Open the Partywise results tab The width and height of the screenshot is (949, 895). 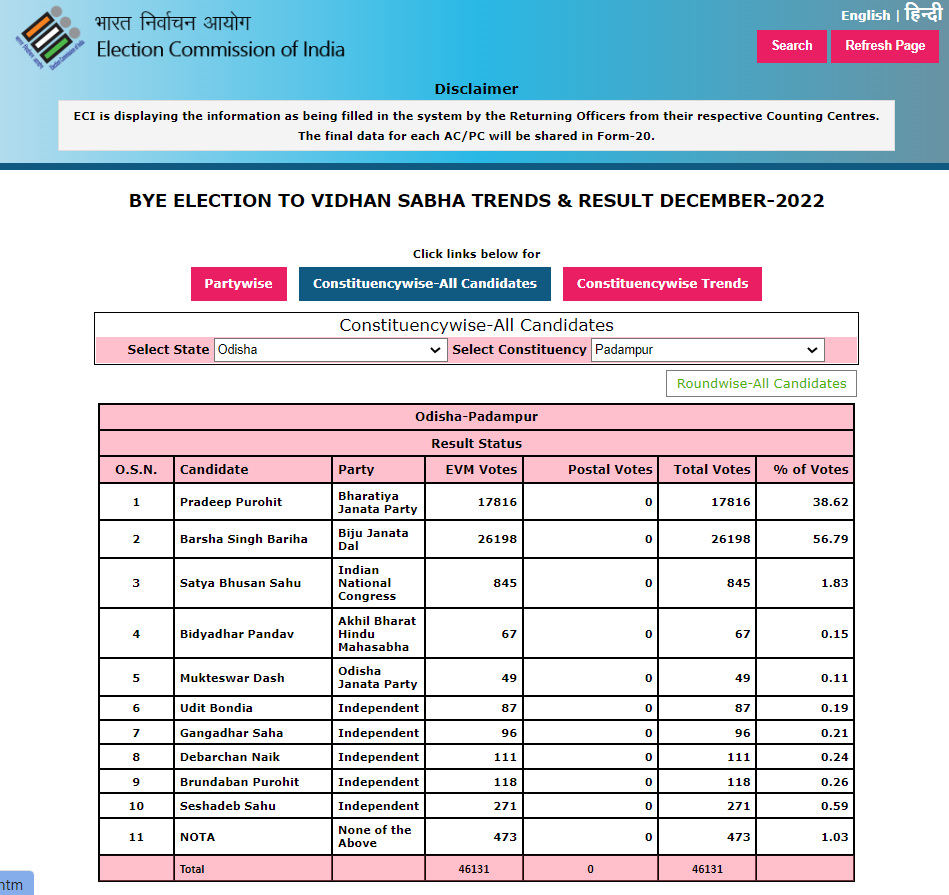(x=238, y=284)
